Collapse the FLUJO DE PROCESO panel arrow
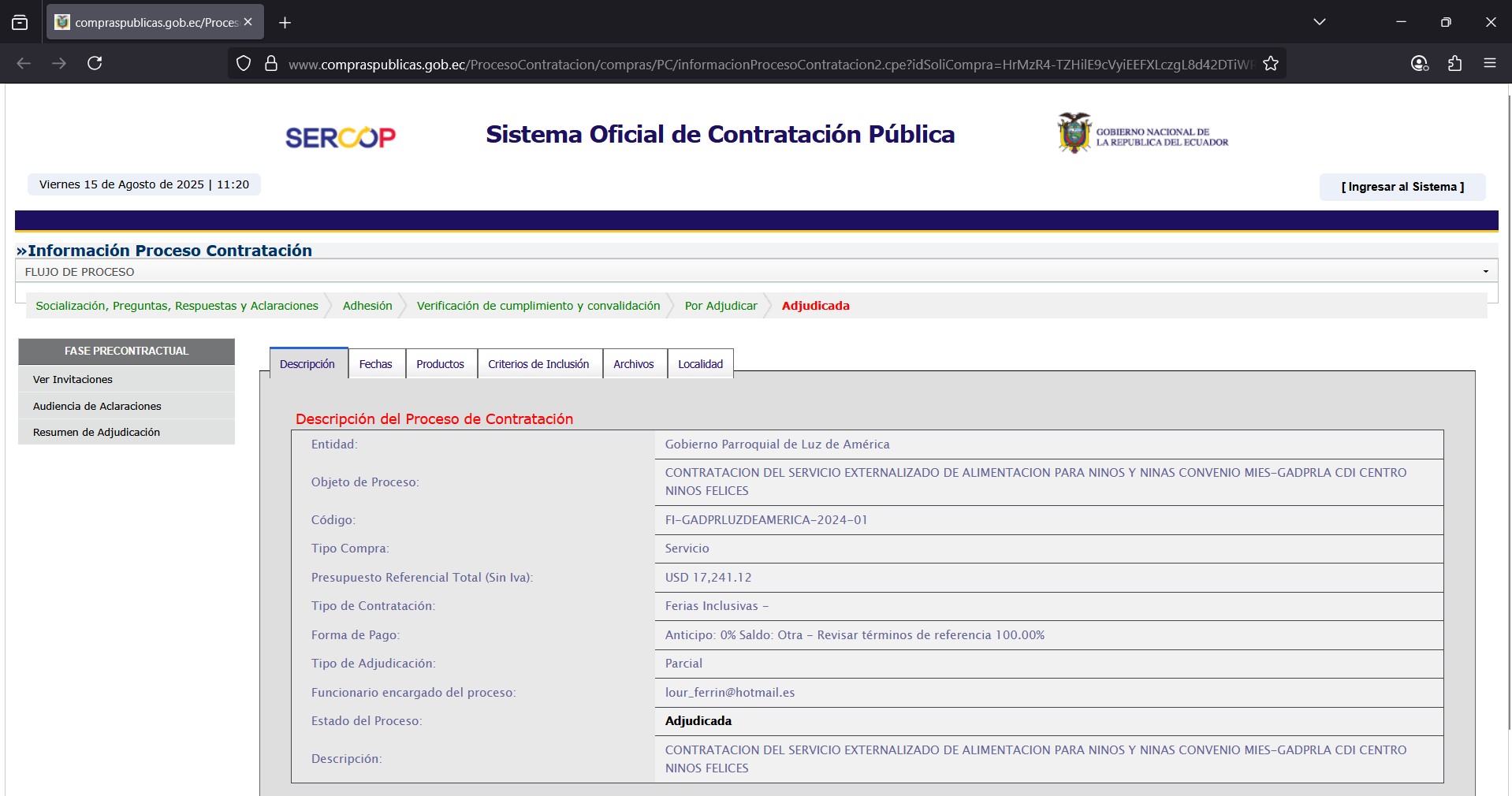 click(1485, 272)
